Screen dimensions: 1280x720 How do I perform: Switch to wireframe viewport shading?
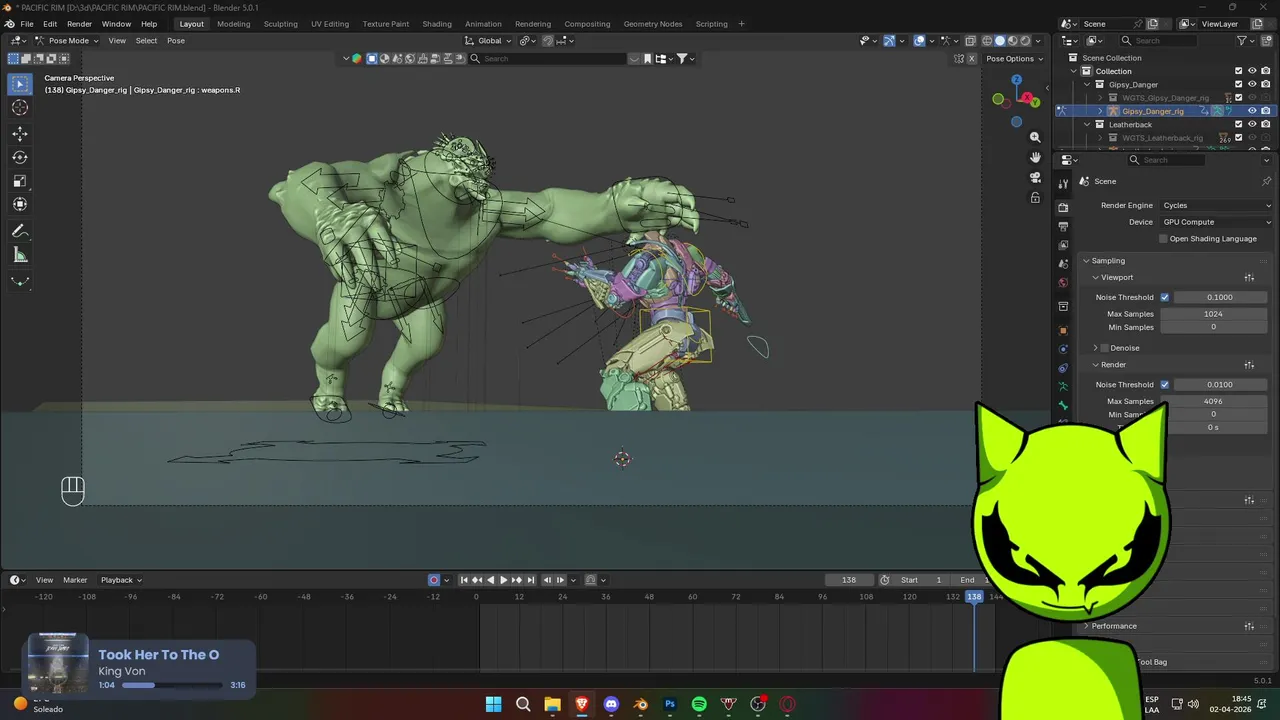(x=987, y=41)
